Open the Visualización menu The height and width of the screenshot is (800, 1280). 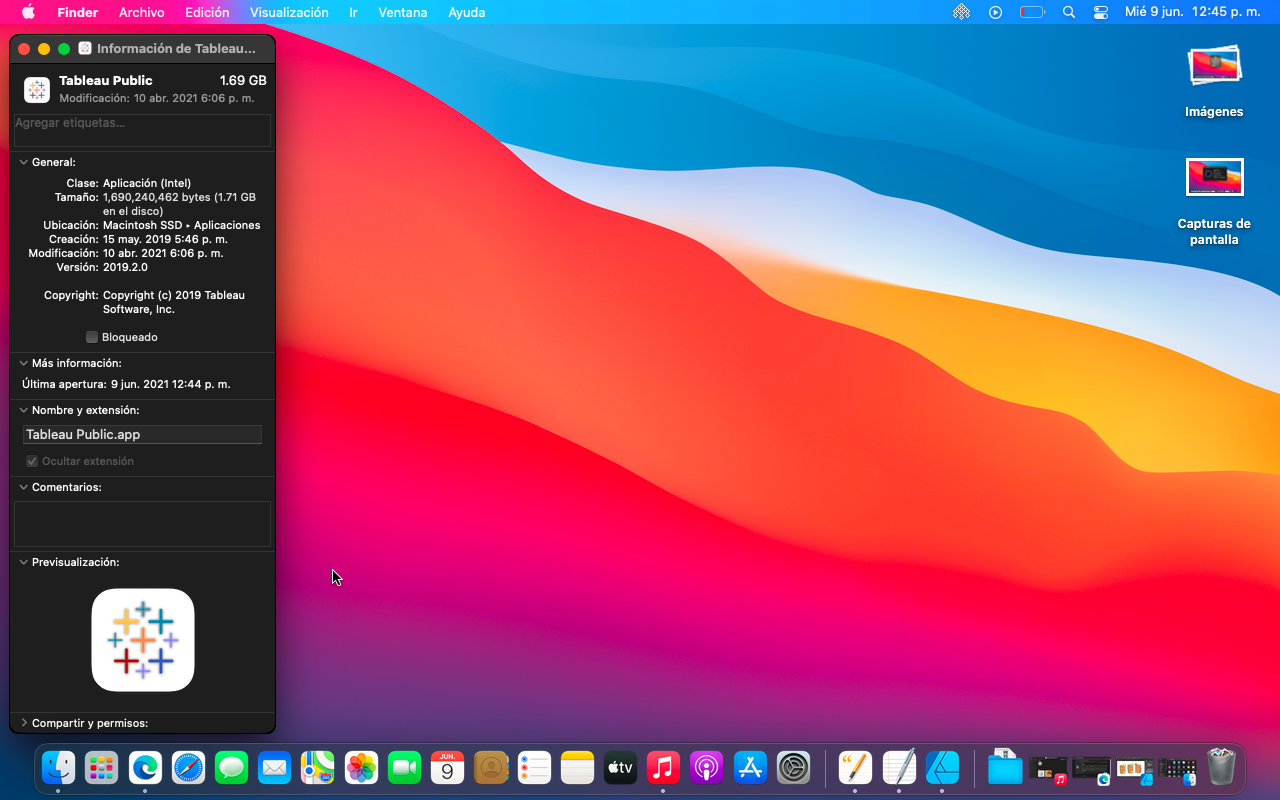coord(289,12)
